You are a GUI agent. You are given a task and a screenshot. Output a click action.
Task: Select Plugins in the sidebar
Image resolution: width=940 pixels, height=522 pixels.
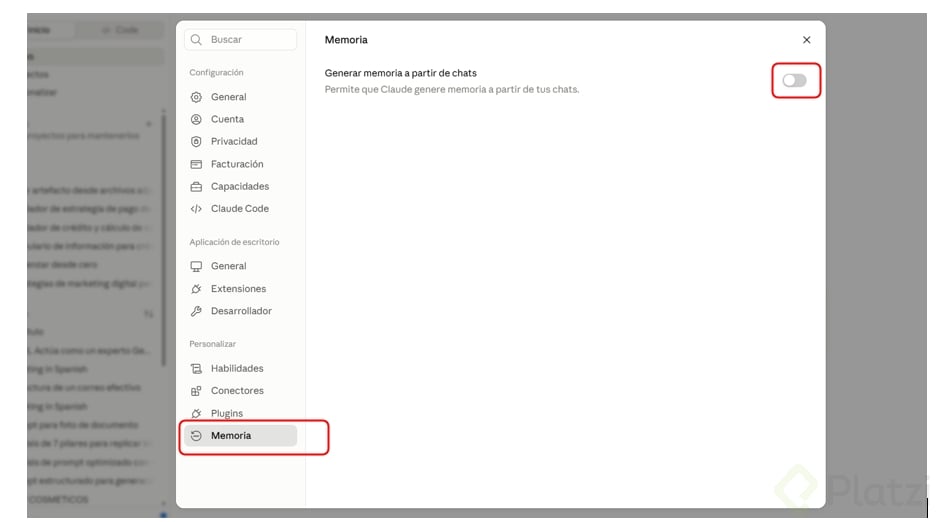(240, 414)
